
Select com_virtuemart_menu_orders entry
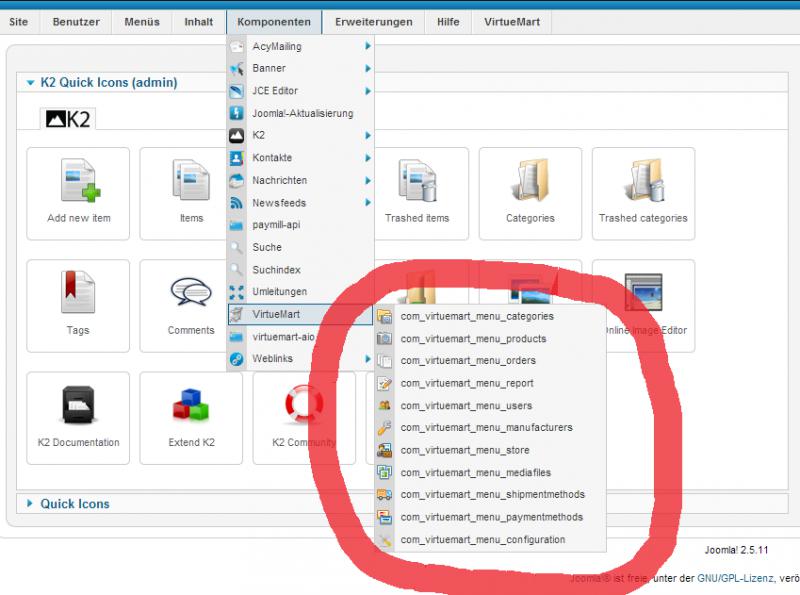tap(490, 361)
